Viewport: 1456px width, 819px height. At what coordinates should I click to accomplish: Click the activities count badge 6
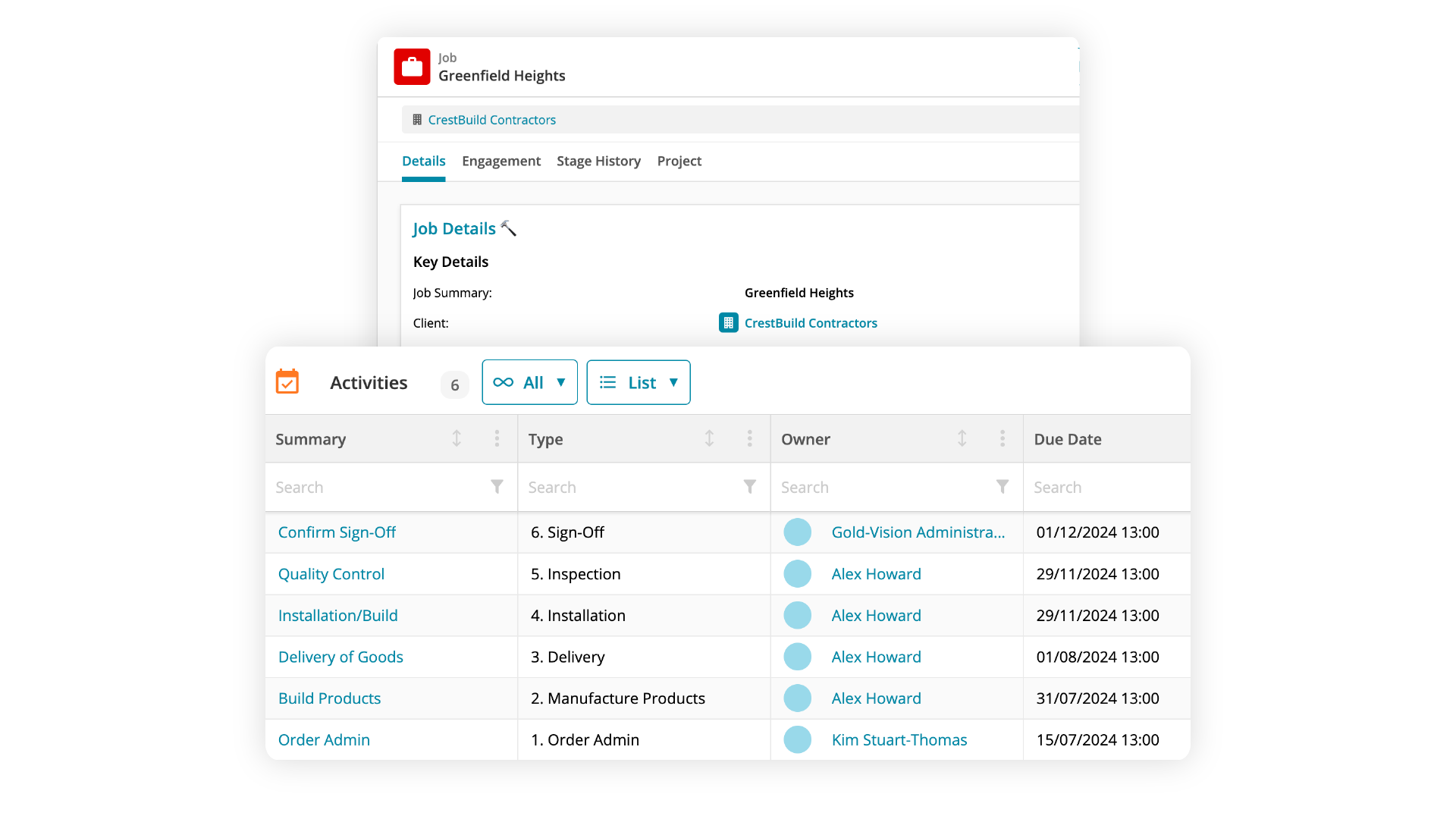pyautogui.click(x=455, y=384)
